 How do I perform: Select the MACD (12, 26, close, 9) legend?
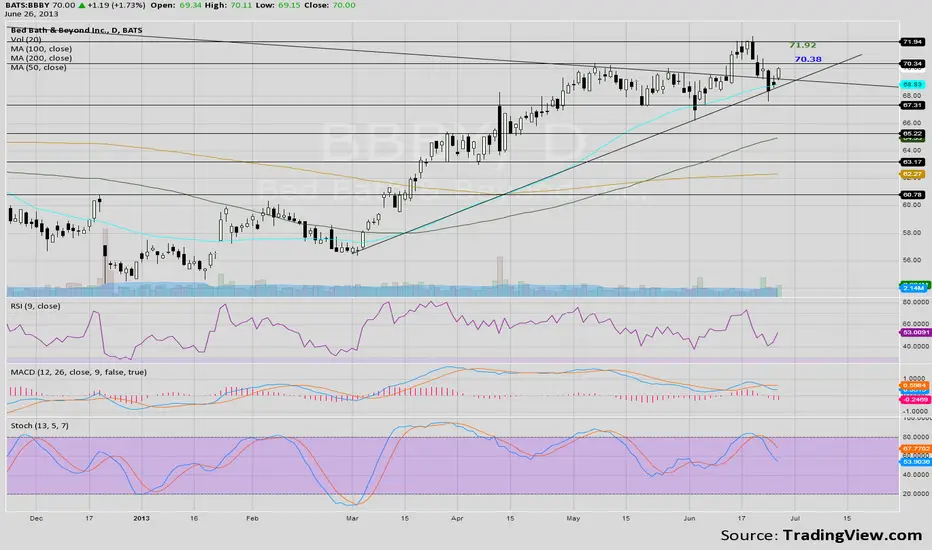78,372
